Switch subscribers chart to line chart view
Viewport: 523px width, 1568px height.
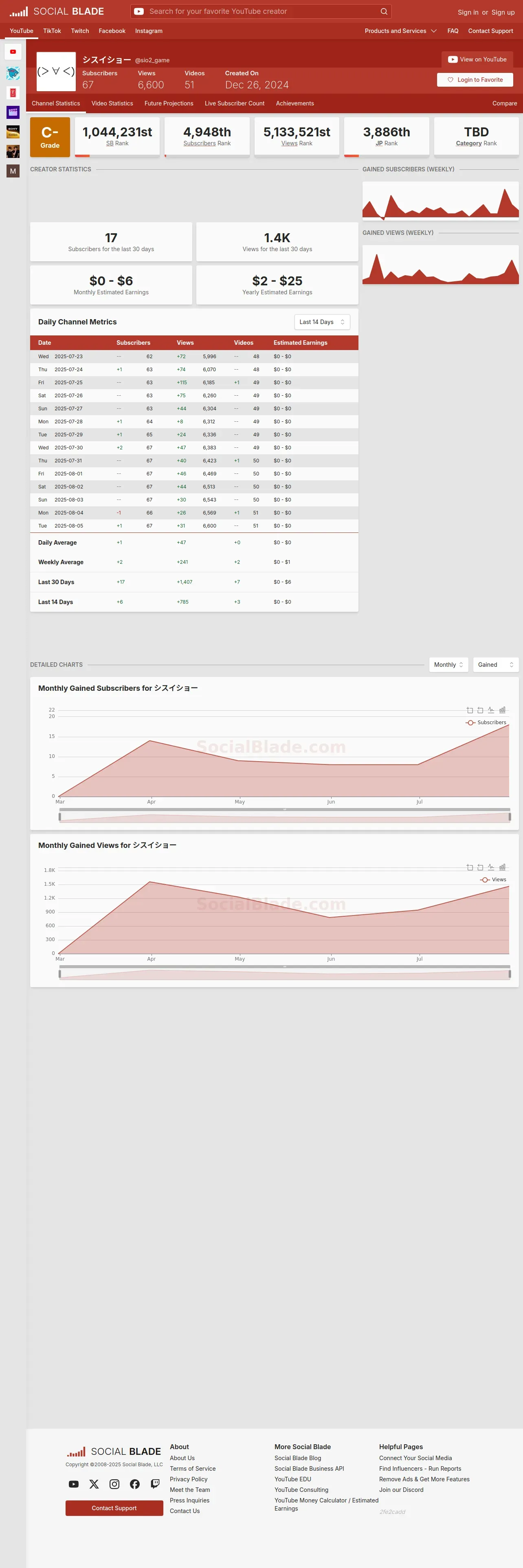point(491,710)
